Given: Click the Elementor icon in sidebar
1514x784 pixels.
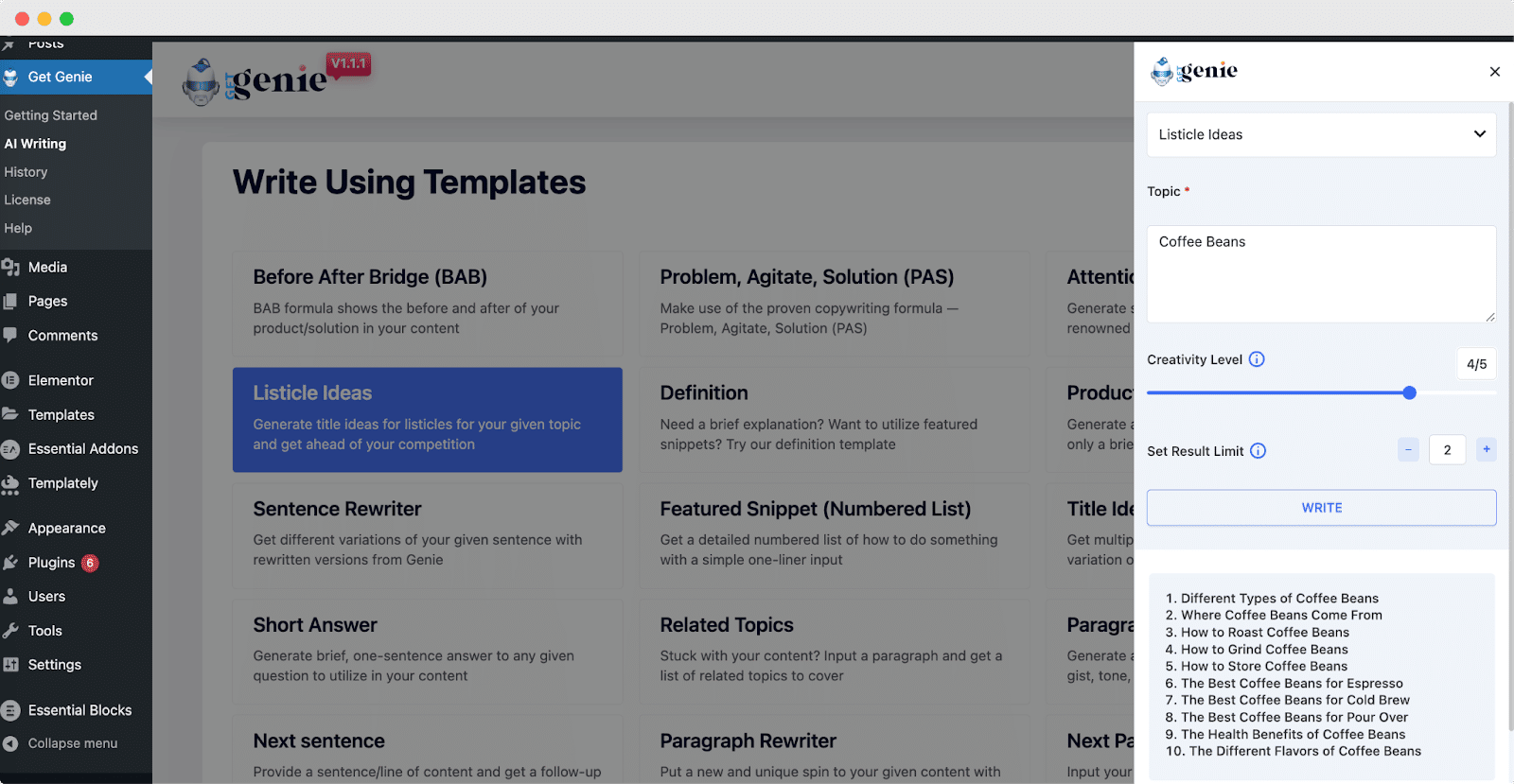Looking at the screenshot, I should pos(11,381).
